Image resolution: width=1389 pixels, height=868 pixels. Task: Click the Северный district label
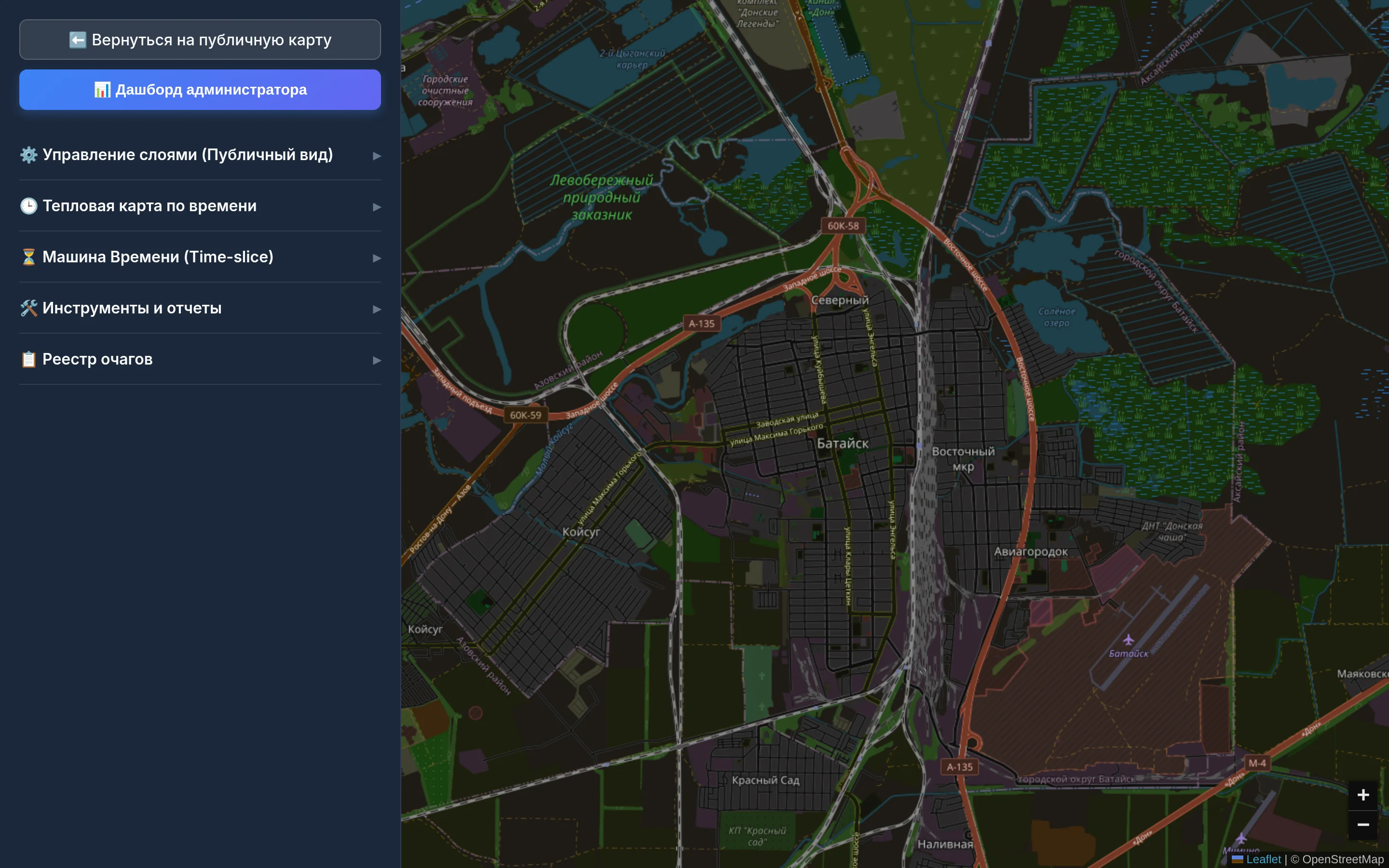840,300
